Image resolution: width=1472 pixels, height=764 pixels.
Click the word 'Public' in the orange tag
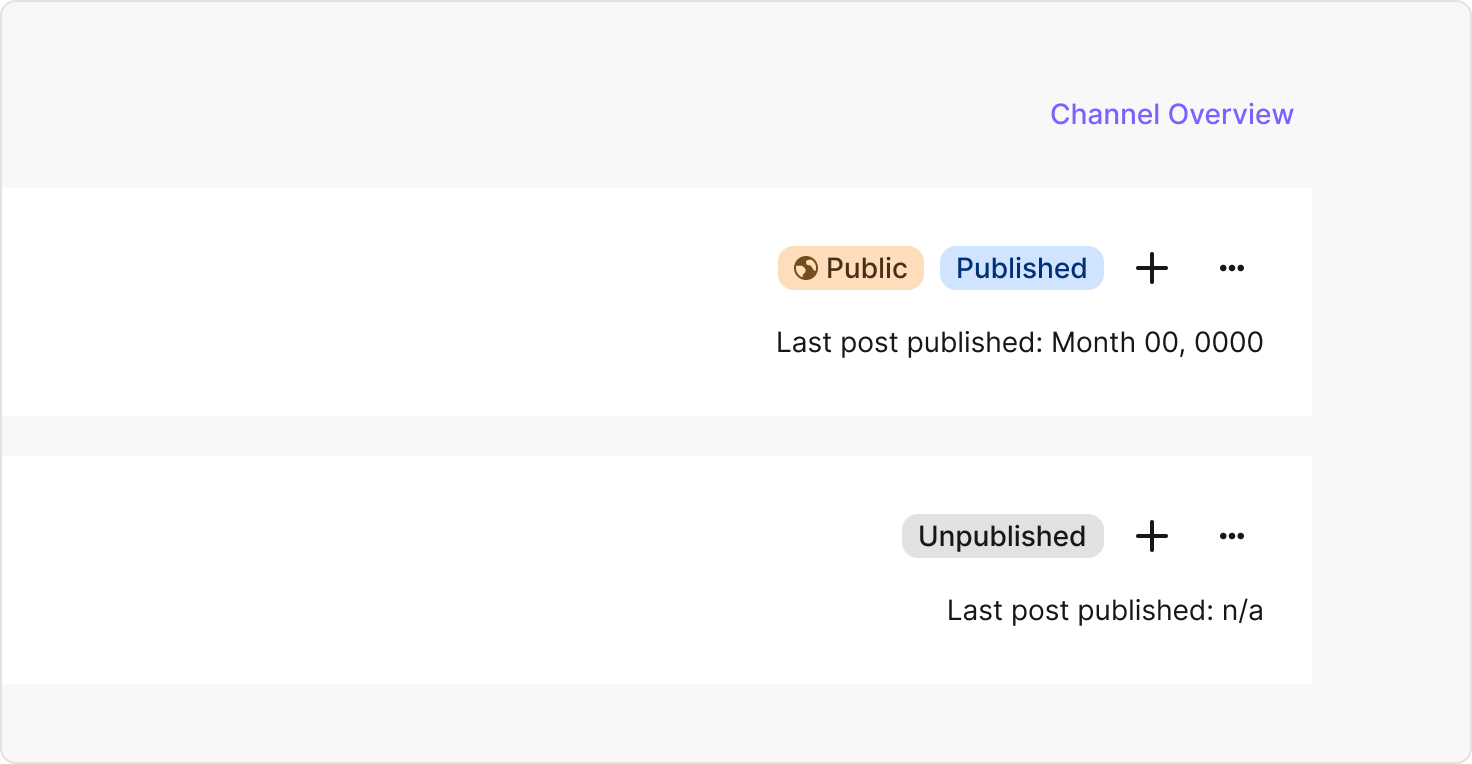click(x=867, y=268)
